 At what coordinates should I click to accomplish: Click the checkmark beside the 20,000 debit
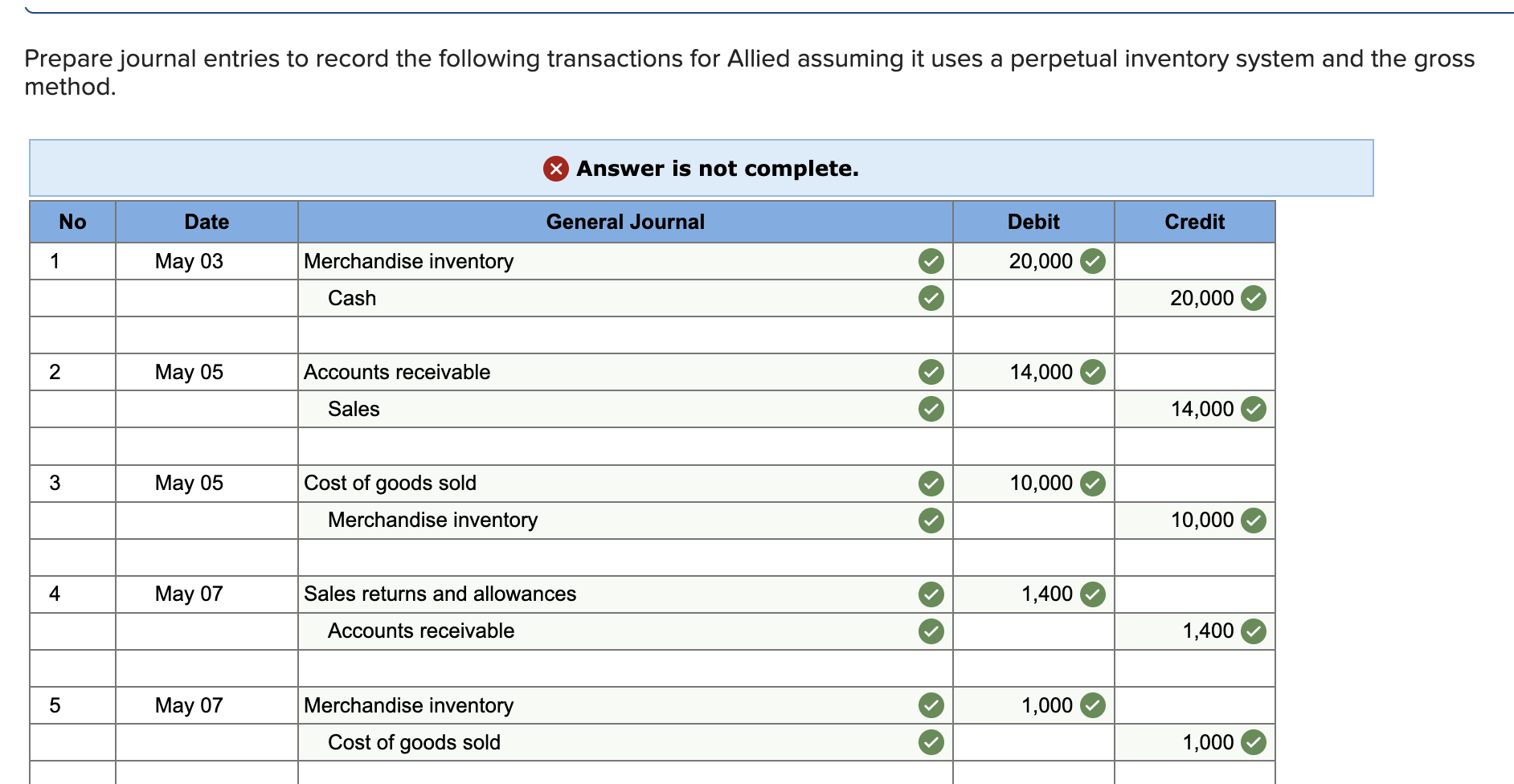pyautogui.click(x=1092, y=260)
